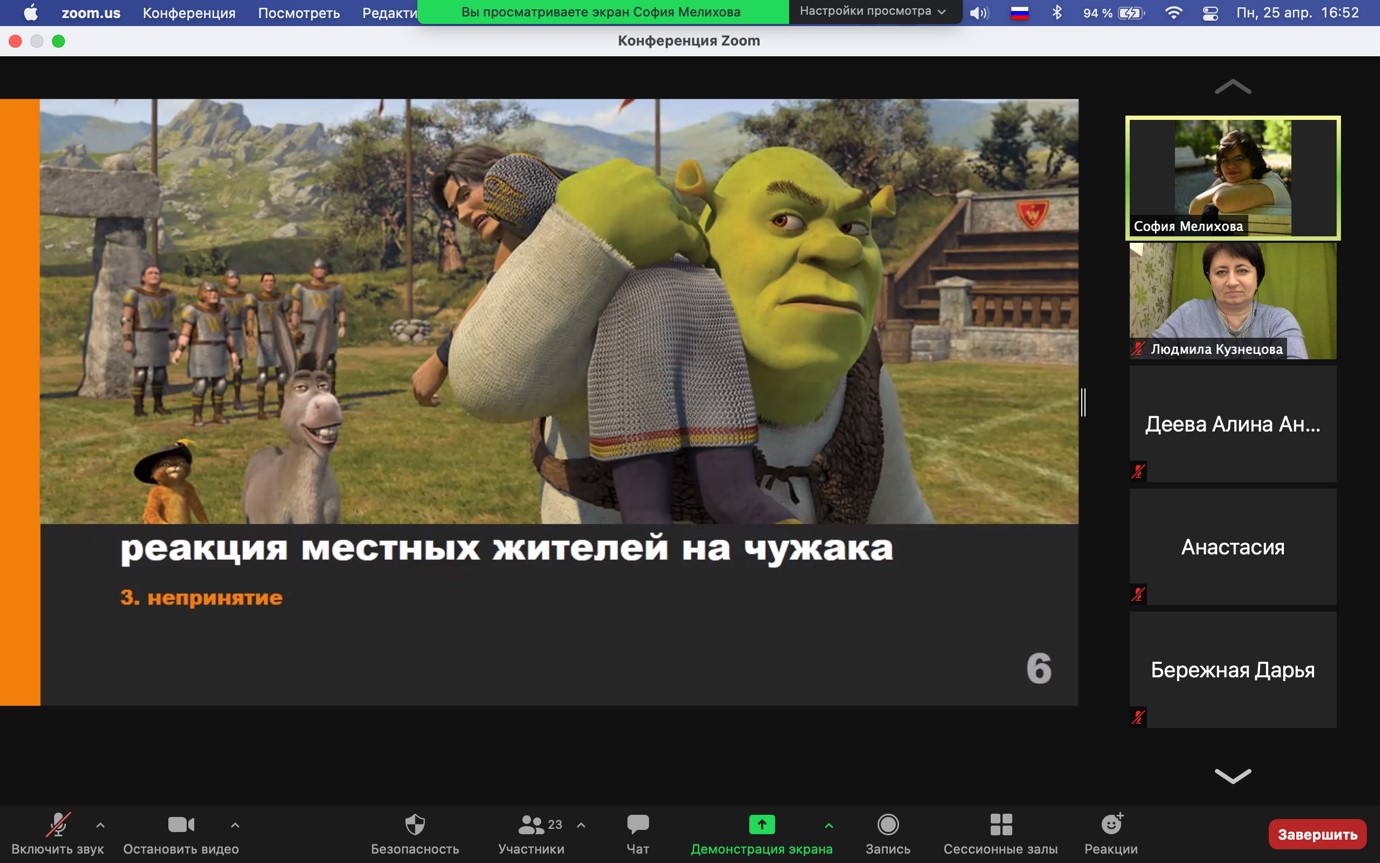Open the Безопасность shield menu
This screenshot has height=863, width=1380.
[415, 834]
